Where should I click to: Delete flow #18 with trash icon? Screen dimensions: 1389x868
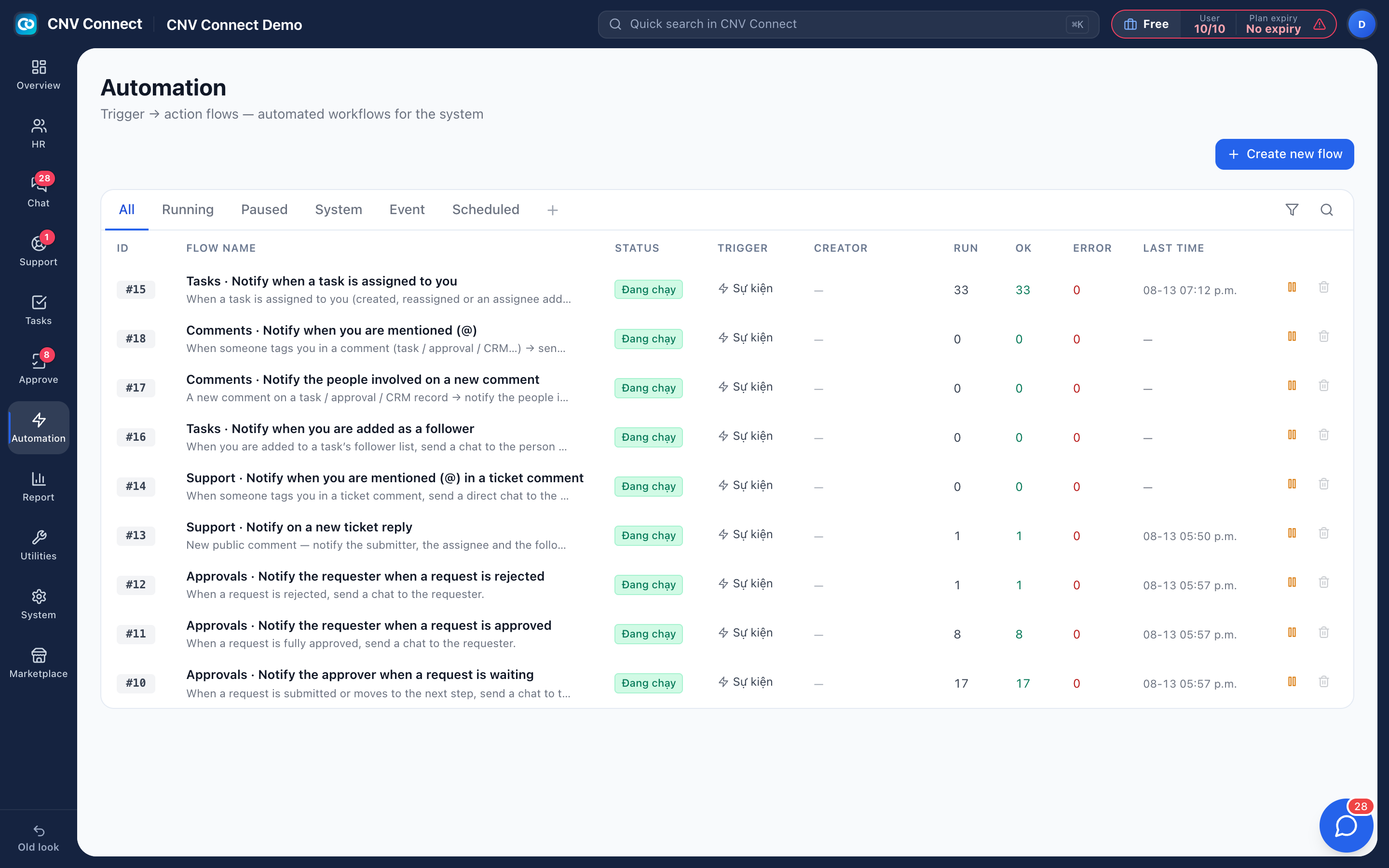click(1323, 337)
